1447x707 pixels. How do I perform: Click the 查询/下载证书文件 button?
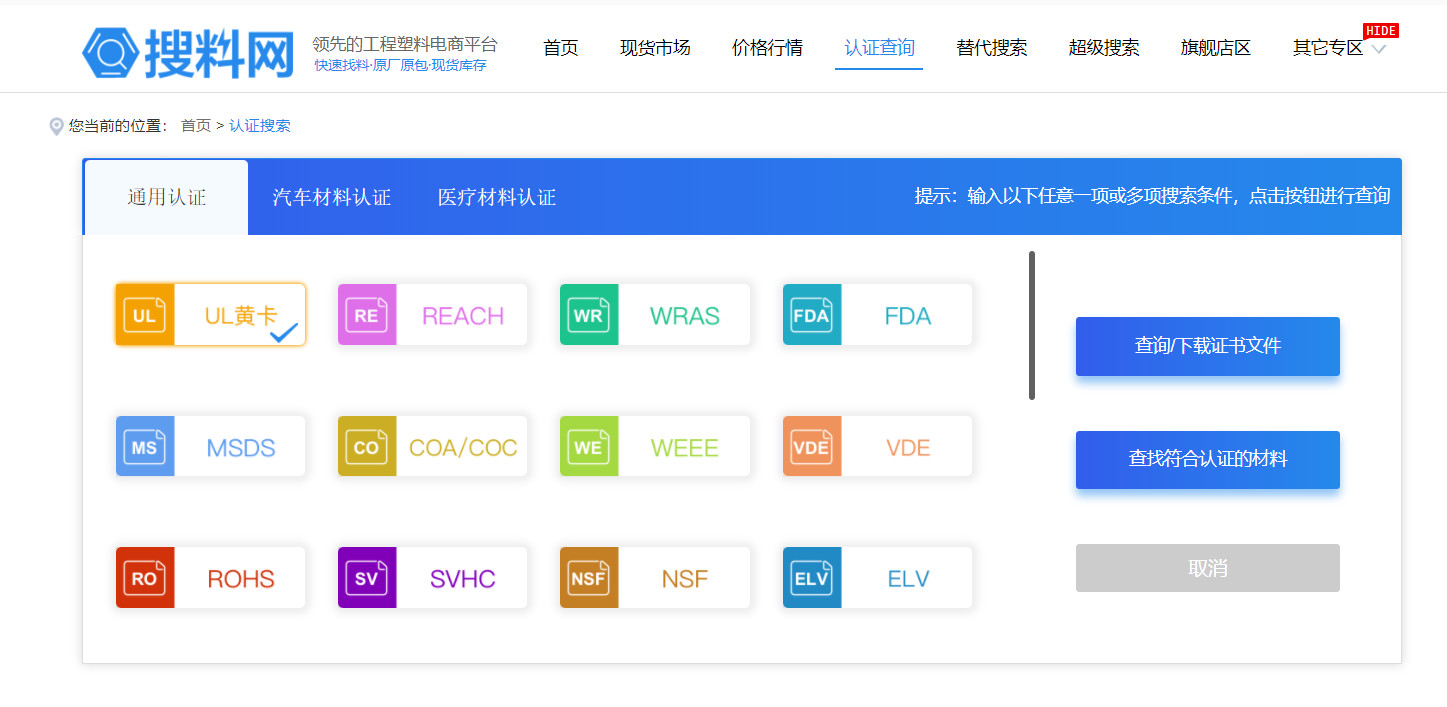(x=1207, y=346)
